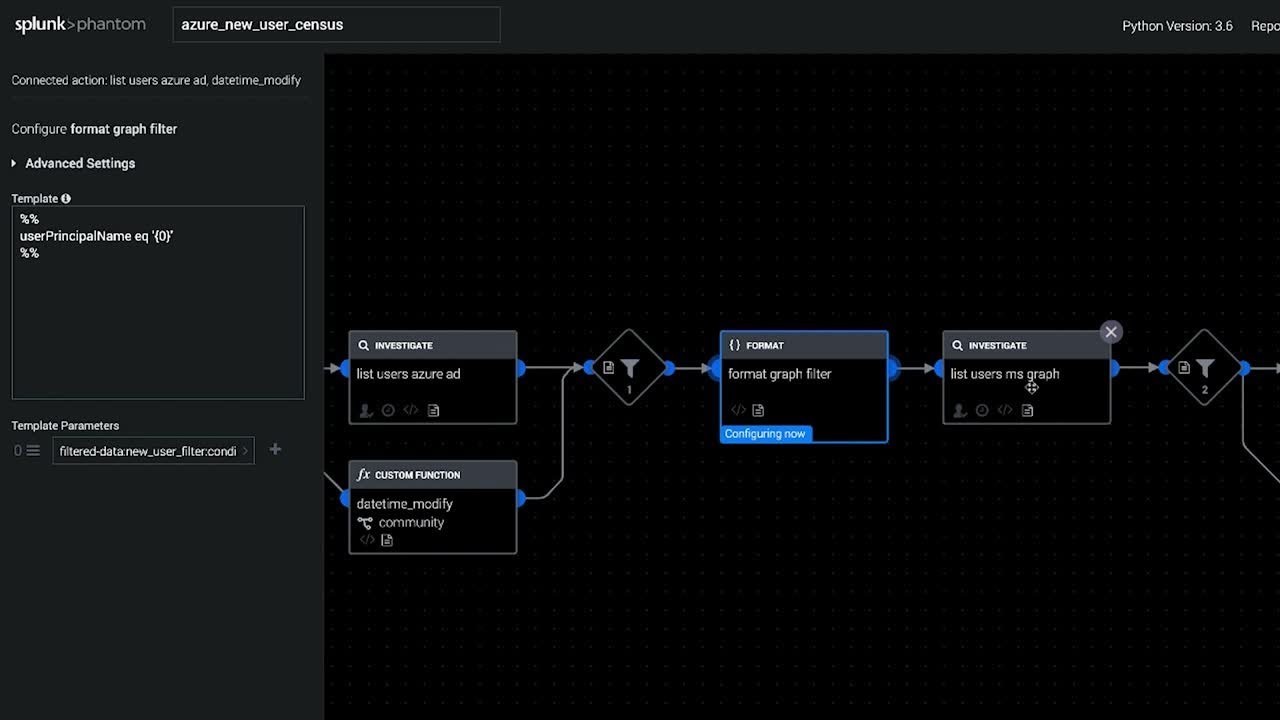Open the filtered-data:new_user_filter parameter field

tap(154, 451)
